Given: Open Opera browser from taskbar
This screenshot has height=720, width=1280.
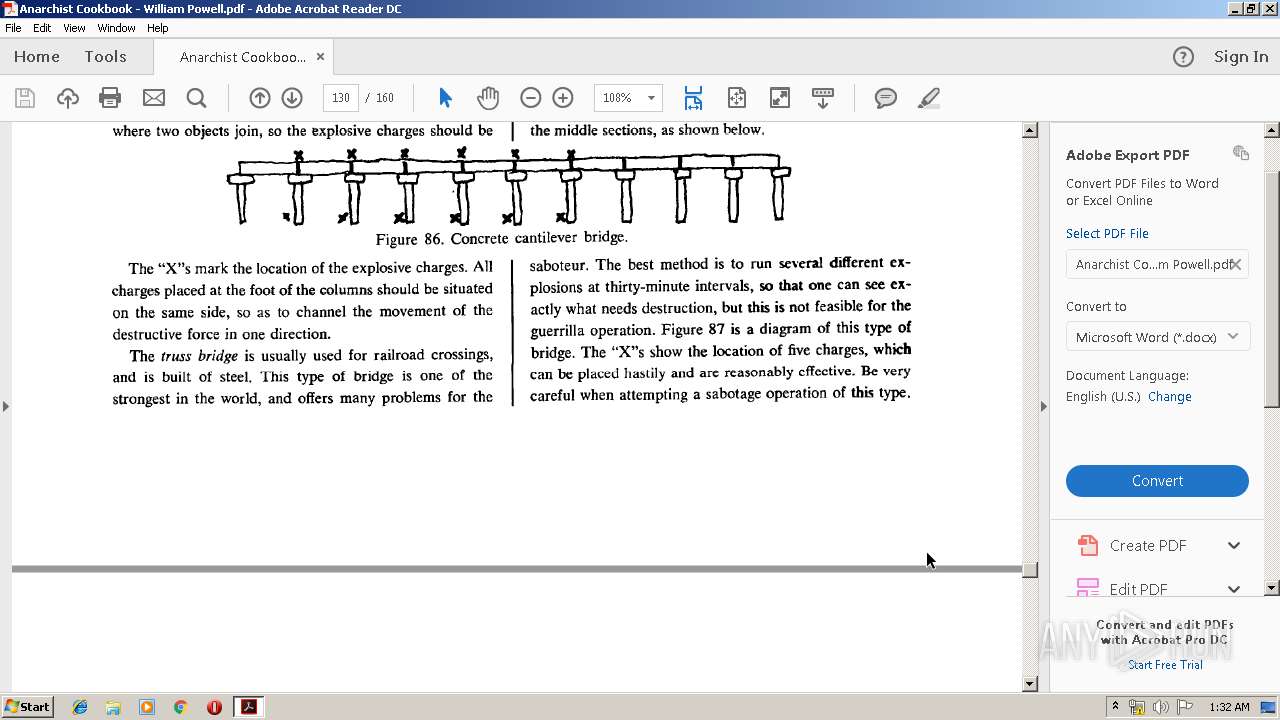Looking at the screenshot, I should (x=214, y=707).
